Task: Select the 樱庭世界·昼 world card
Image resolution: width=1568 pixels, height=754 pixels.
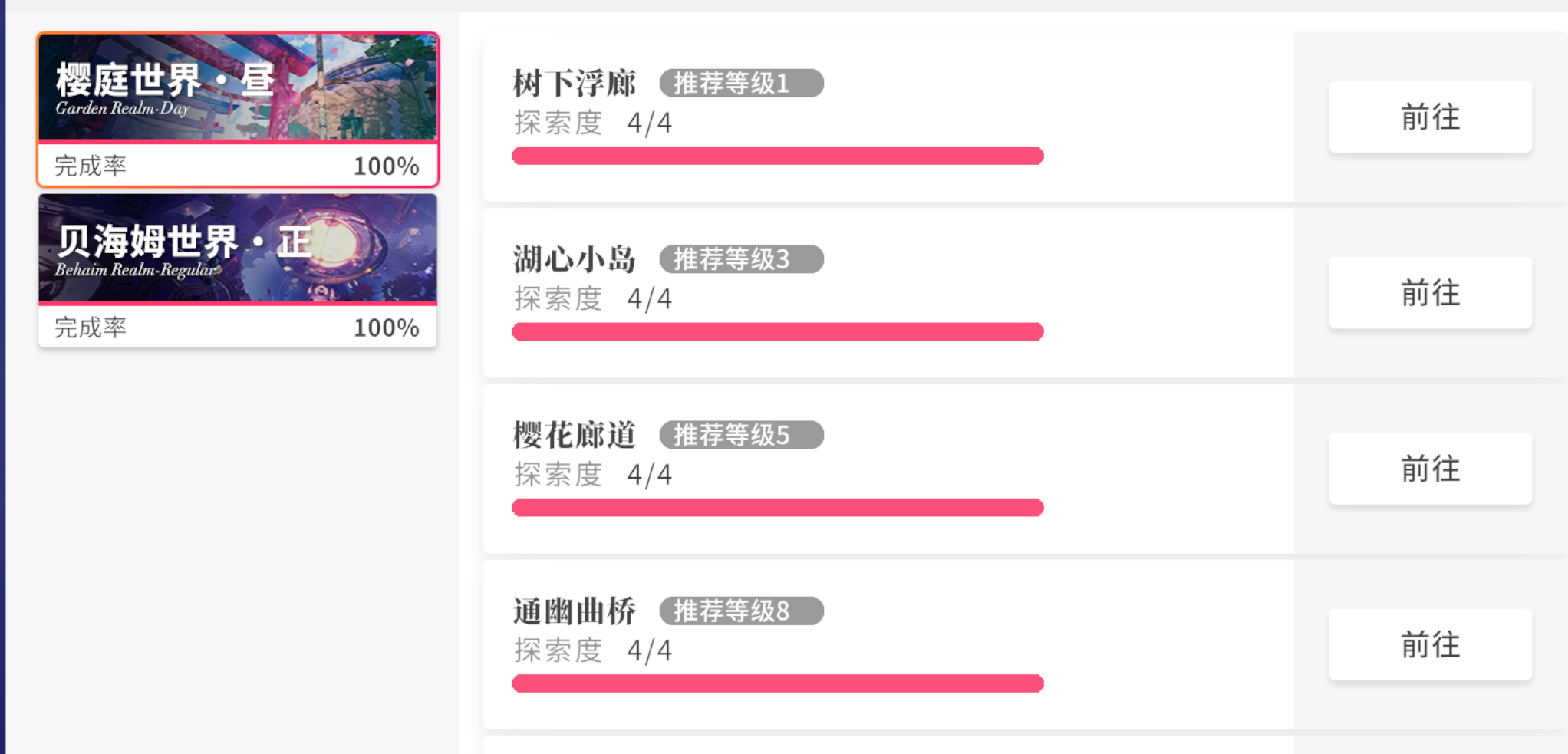Action: tap(238, 87)
